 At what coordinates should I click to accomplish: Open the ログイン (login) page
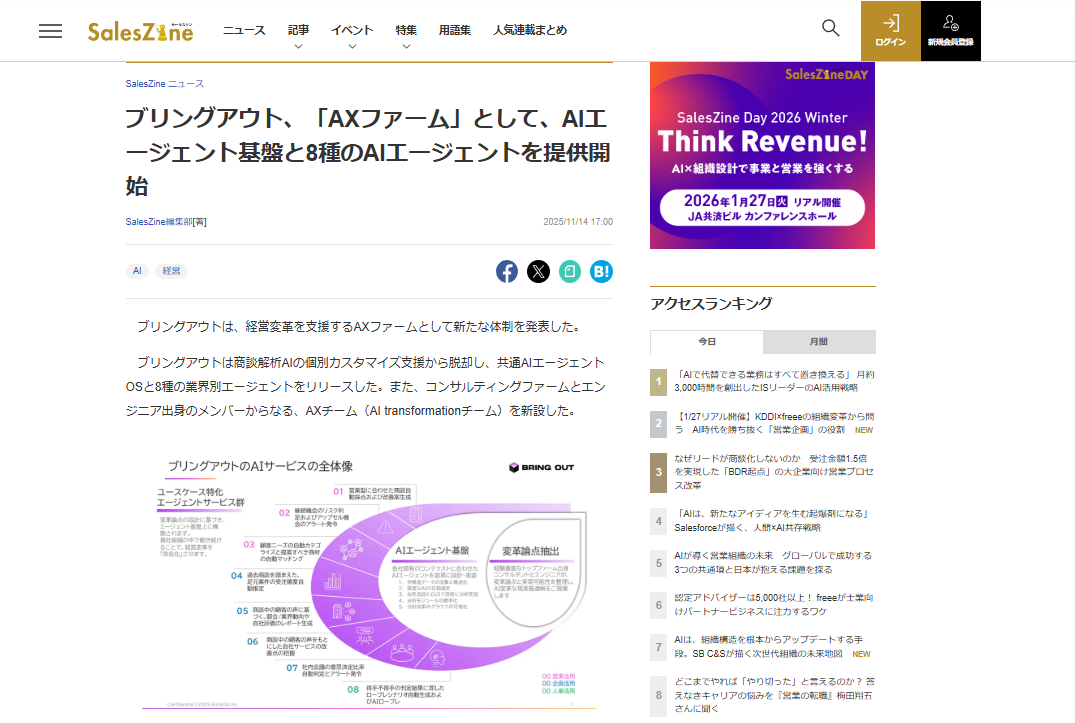(x=890, y=31)
